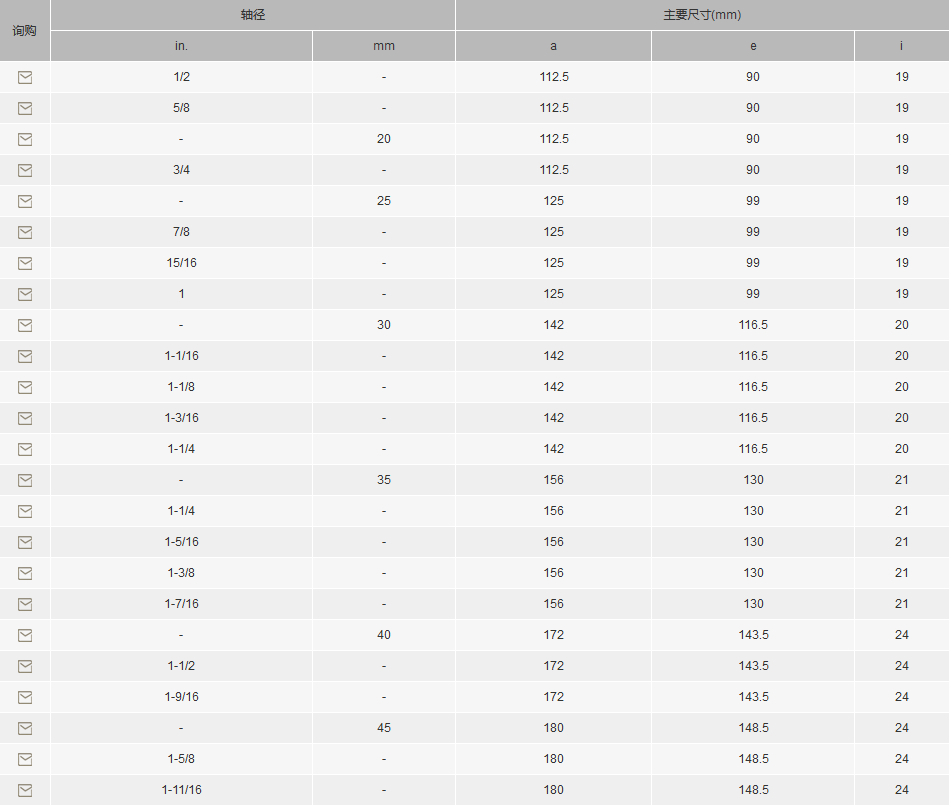Open inquiry envelope for 20 mm shaft row

coord(25,139)
